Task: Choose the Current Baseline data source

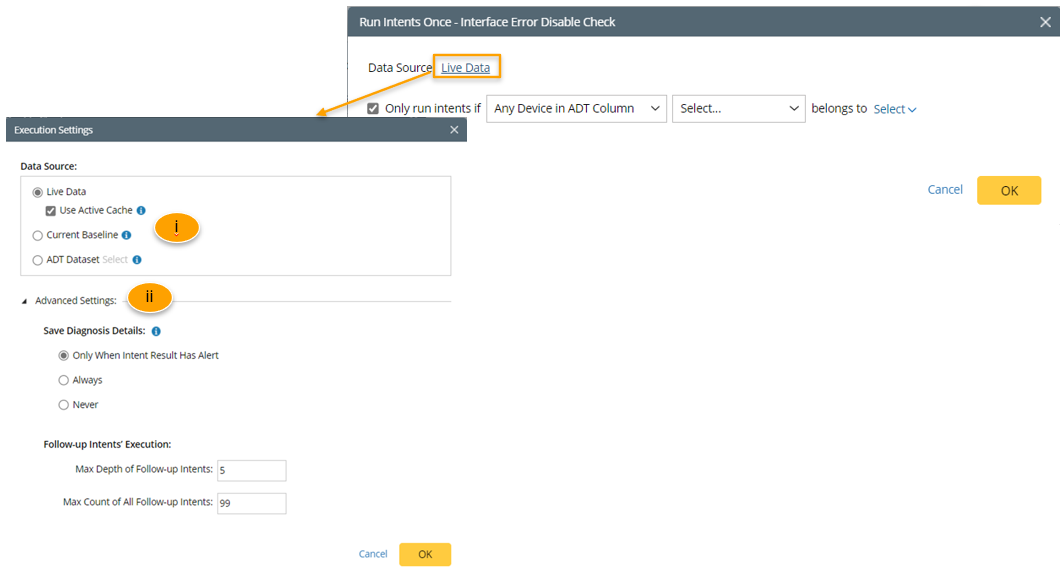Action: (x=38, y=235)
